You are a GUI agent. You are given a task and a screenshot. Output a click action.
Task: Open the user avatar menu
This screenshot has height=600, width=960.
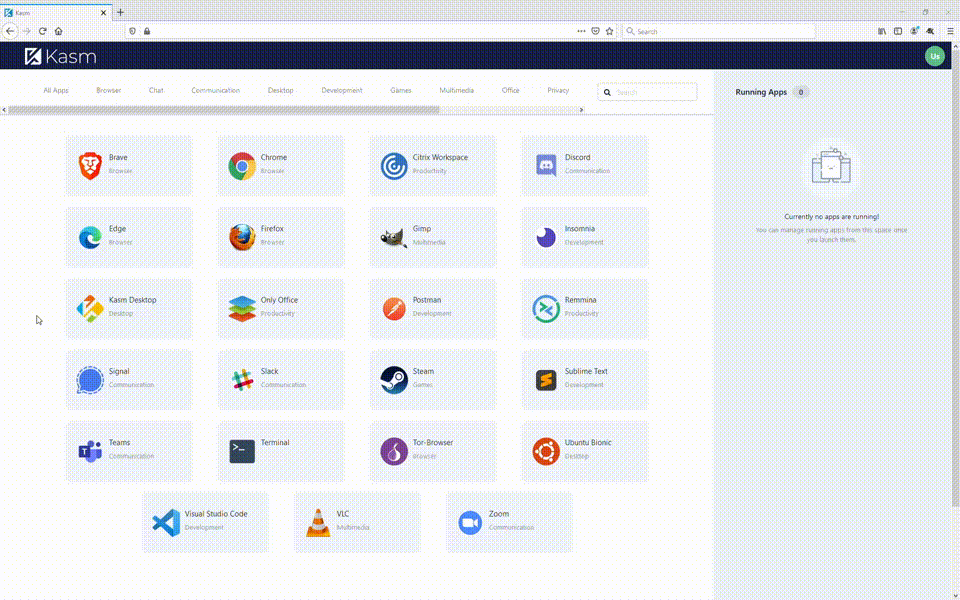pyautogui.click(x=934, y=56)
